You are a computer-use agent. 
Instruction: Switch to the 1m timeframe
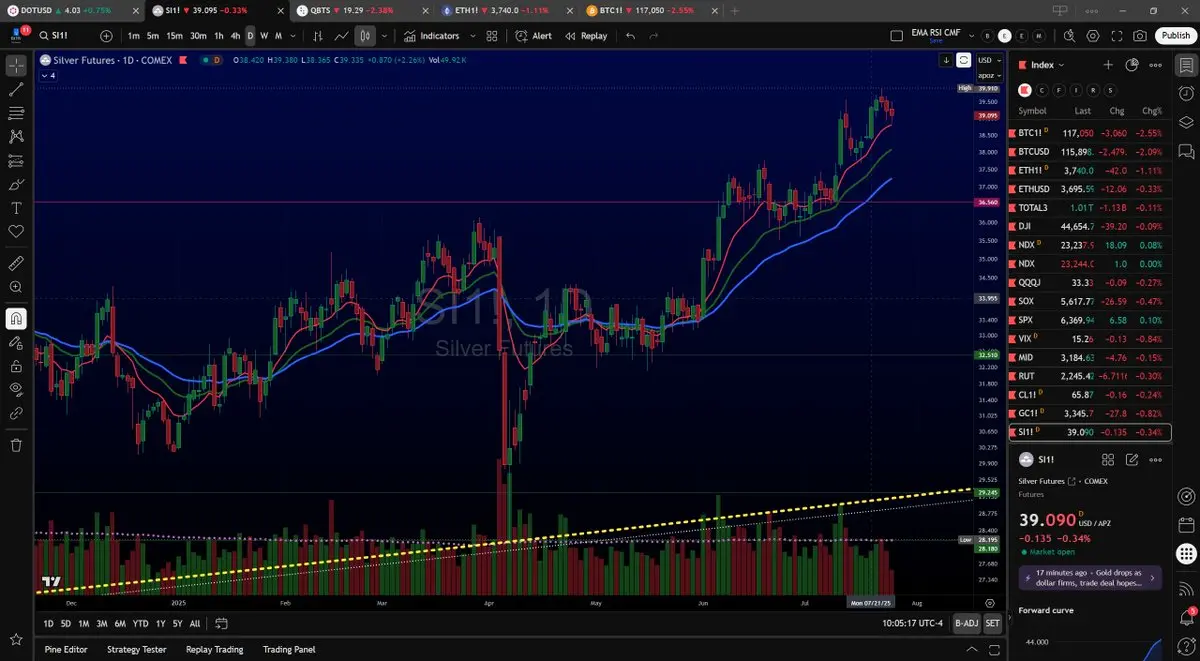point(134,36)
